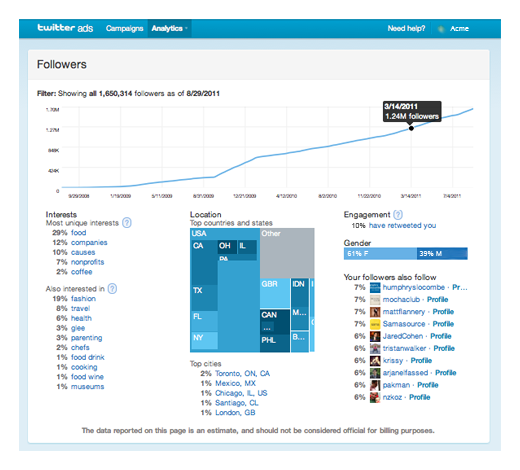Viewport: 520px width, 470px height.
Task: Open Profile link for Samasource
Action: click(443, 324)
